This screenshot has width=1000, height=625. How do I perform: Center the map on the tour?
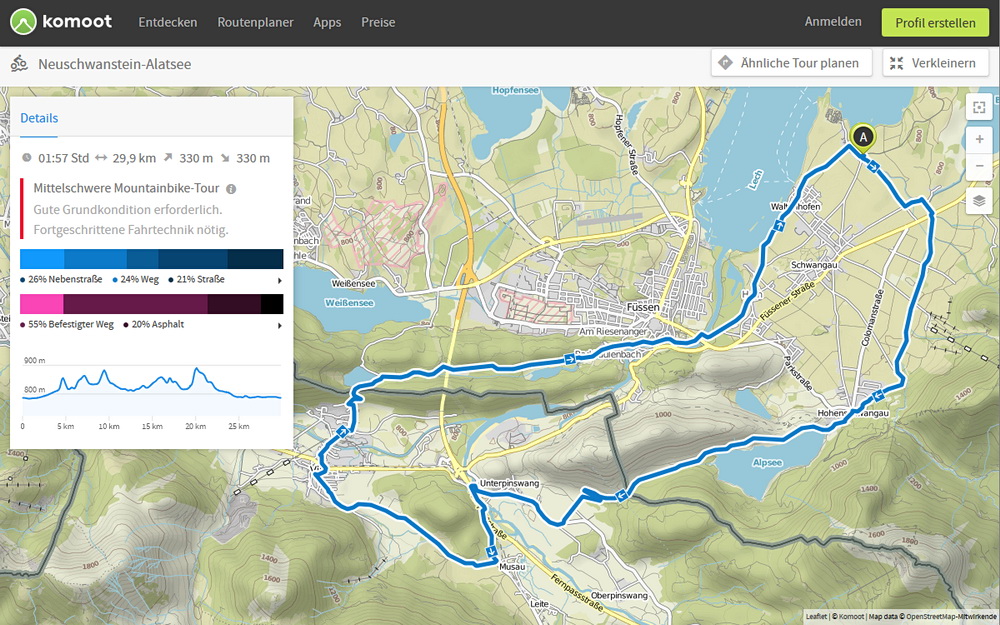click(979, 107)
